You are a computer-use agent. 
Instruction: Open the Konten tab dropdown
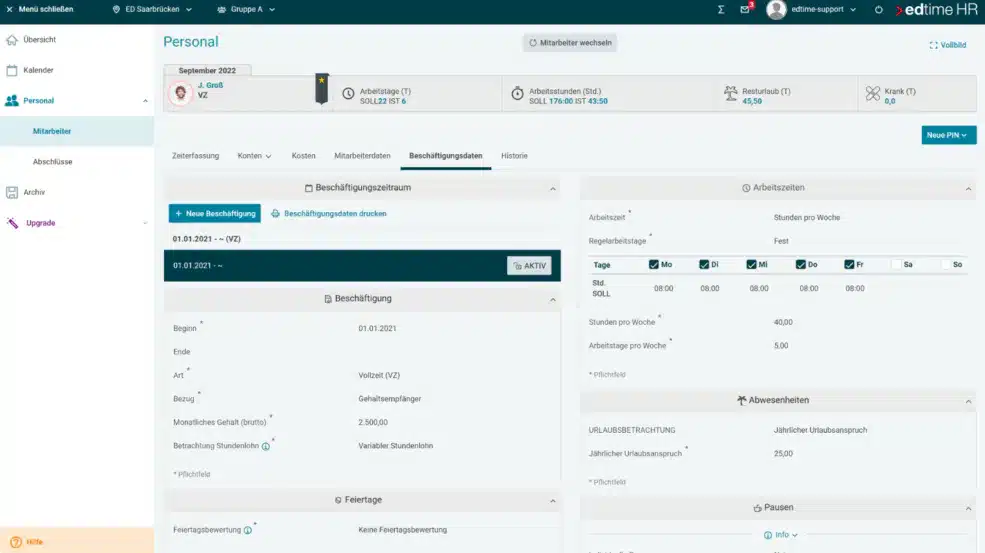click(254, 156)
